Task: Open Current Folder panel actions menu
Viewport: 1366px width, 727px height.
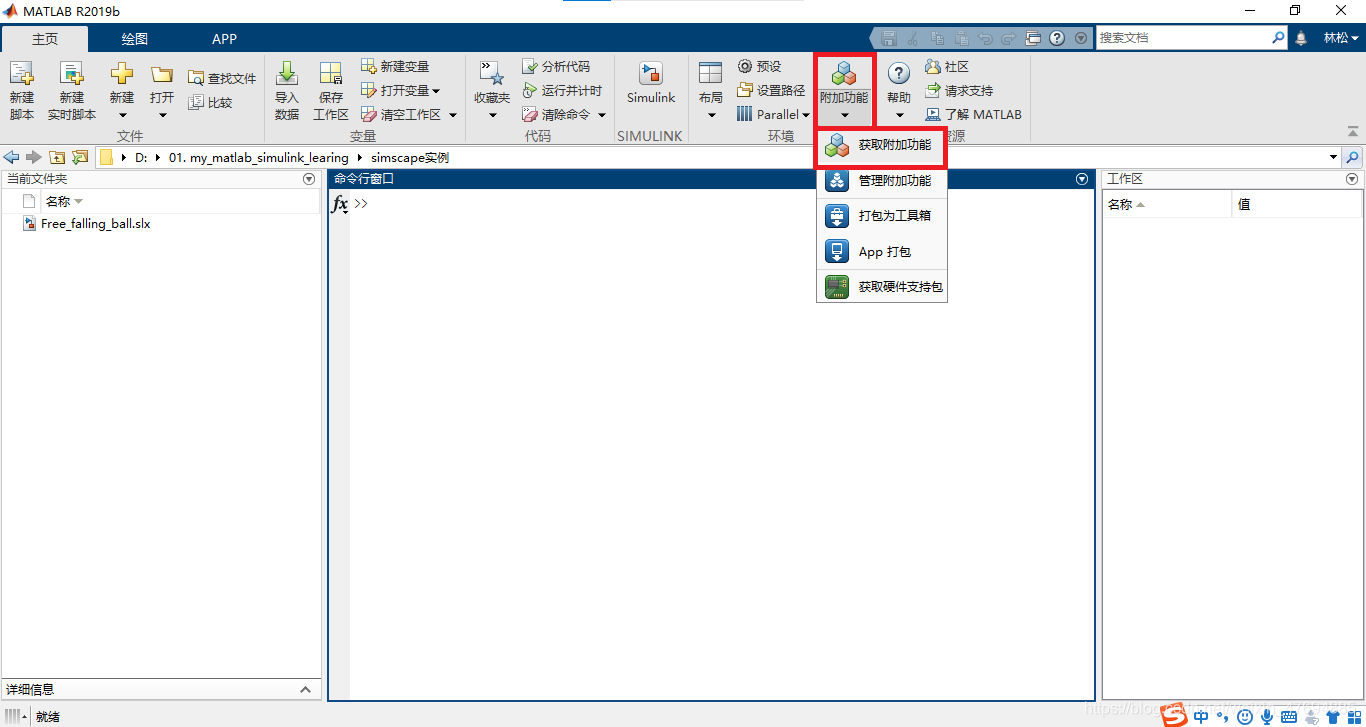Action: 309,179
